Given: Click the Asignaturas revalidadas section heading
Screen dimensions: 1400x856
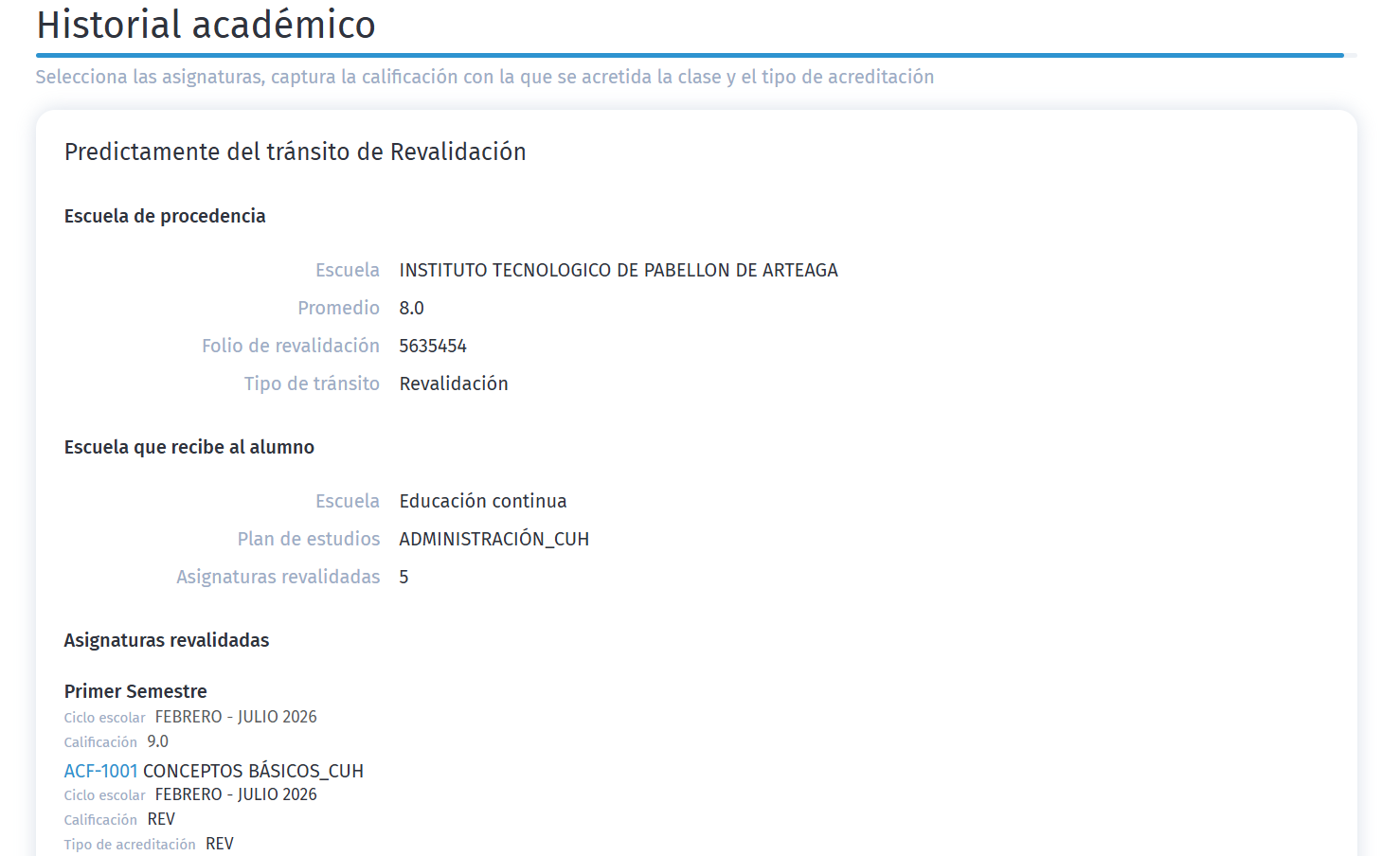Looking at the screenshot, I should click(166, 640).
